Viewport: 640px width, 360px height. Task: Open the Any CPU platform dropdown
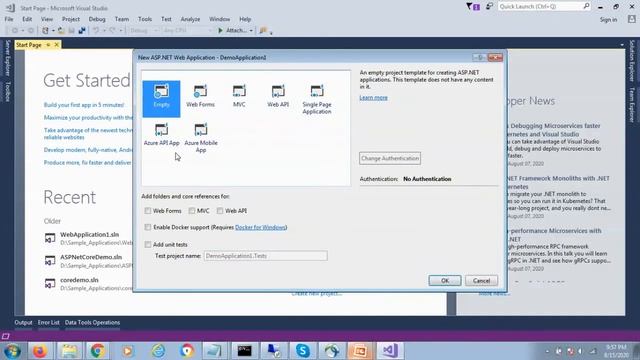pyautogui.click(x=187, y=31)
